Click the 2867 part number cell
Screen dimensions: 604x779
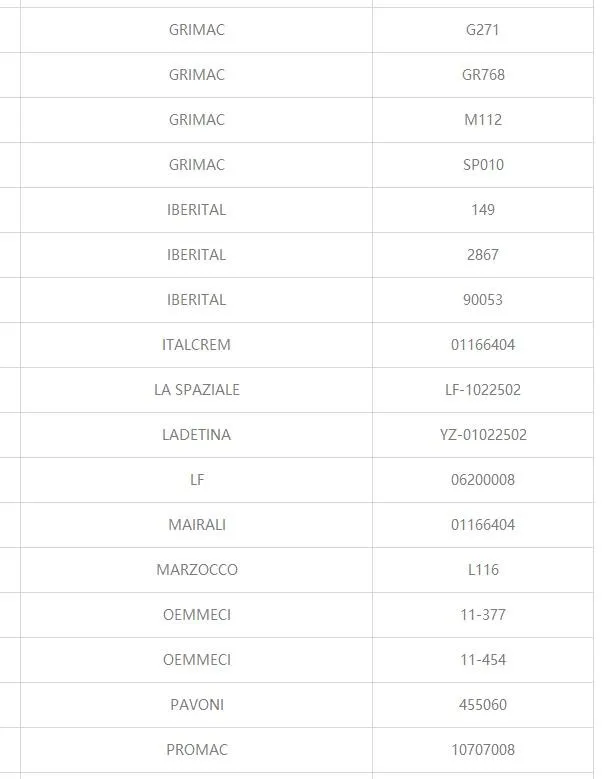(483, 255)
